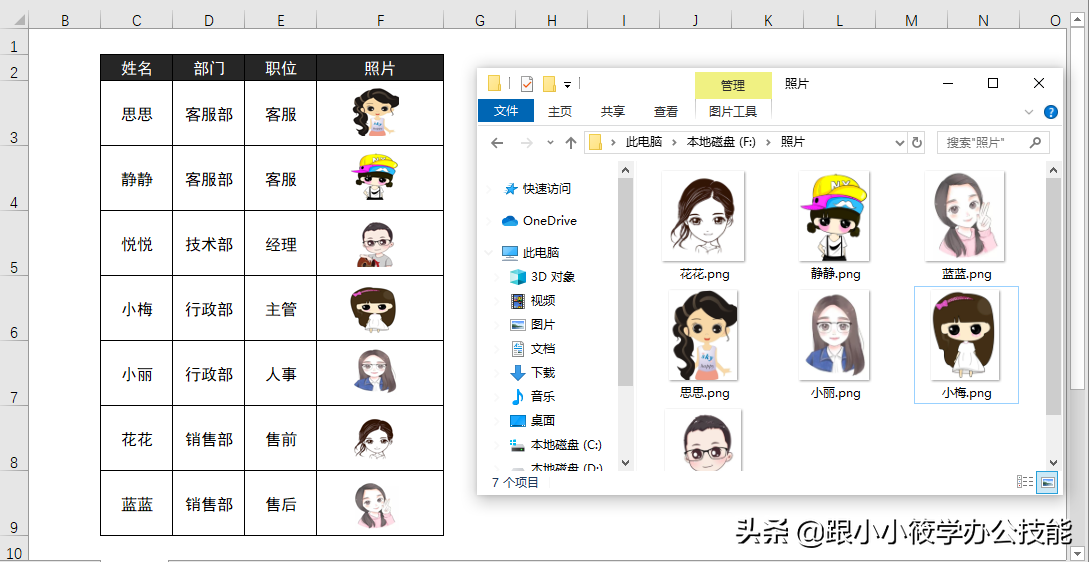This screenshot has width=1089, height=562.
Task: Select the 小梅.png thumbnail
Action: click(x=965, y=336)
